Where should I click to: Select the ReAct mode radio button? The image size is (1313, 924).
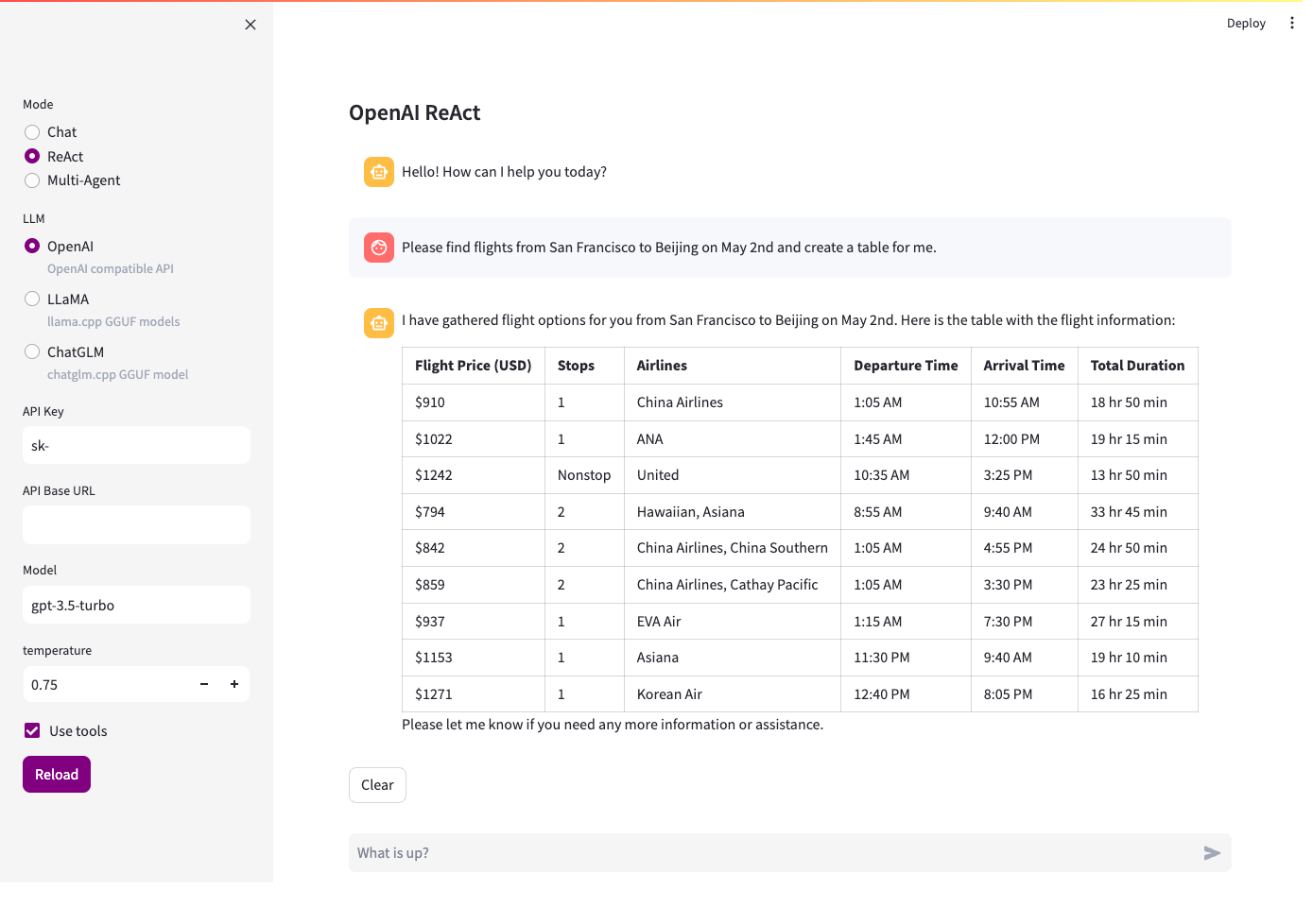[32, 156]
